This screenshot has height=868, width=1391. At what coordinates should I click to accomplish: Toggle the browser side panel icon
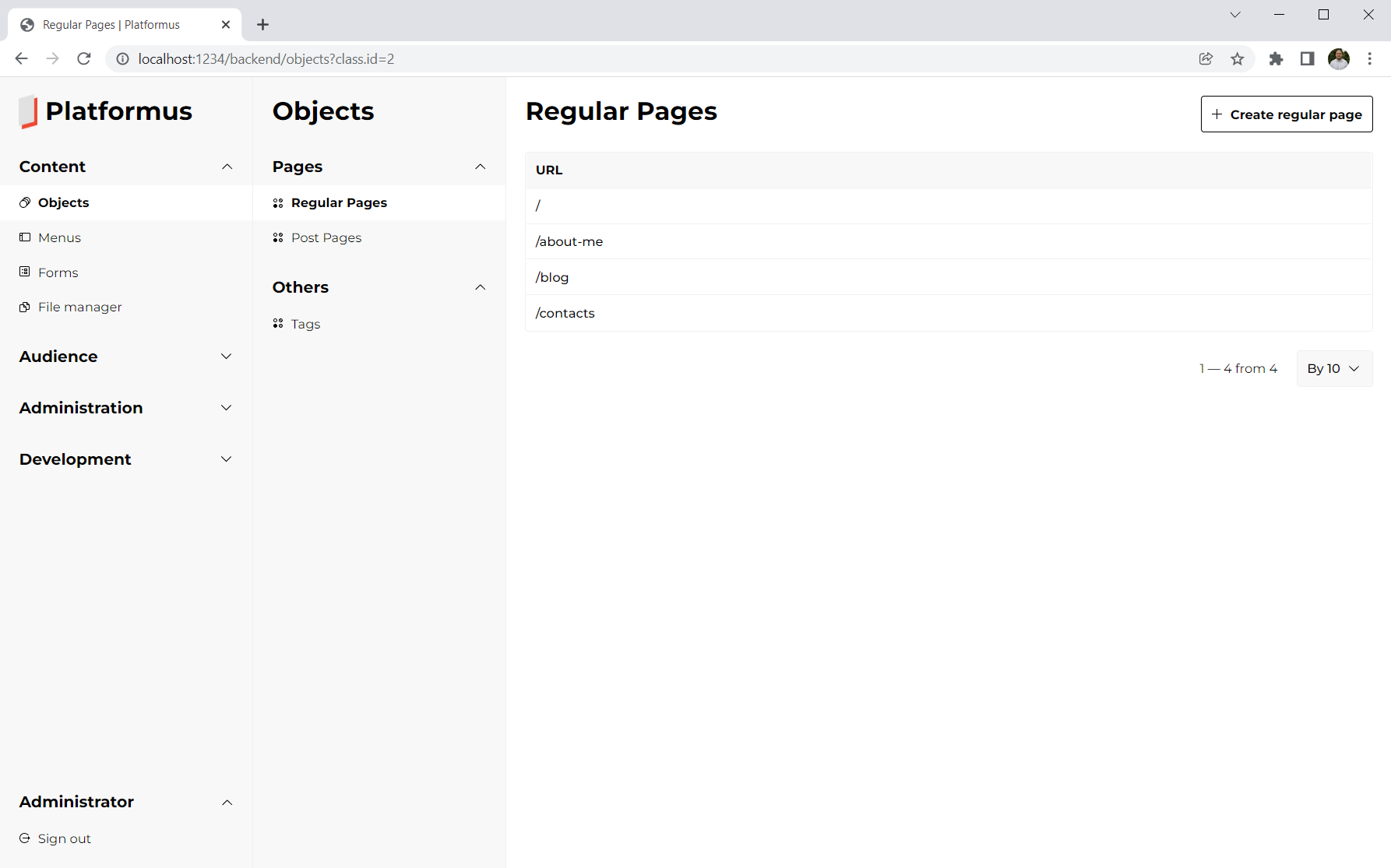1308,58
